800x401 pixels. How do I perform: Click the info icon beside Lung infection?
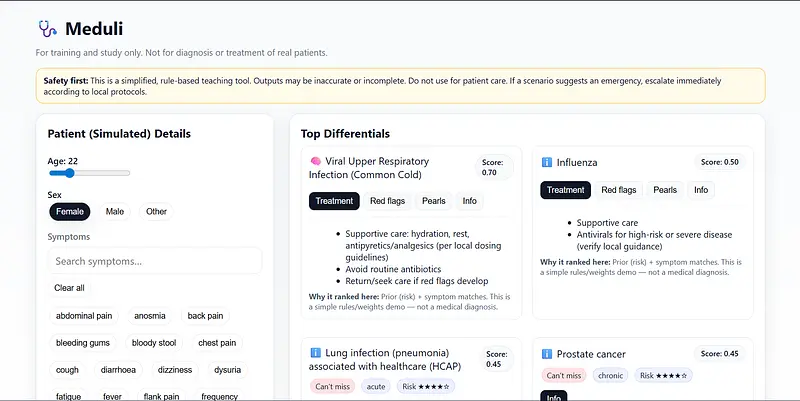pyautogui.click(x=315, y=353)
